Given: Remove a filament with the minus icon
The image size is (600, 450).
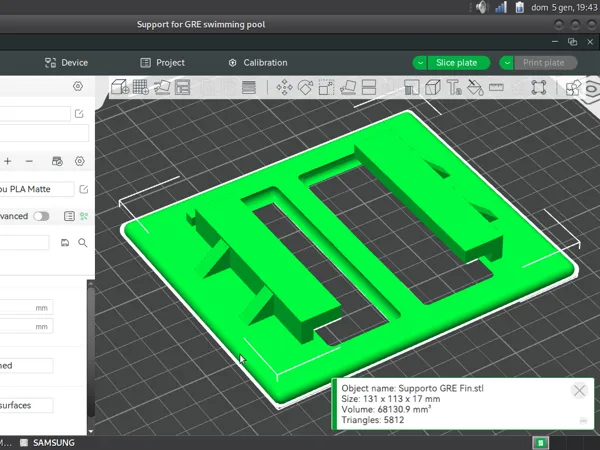Looking at the screenshot, I should 29,161.
